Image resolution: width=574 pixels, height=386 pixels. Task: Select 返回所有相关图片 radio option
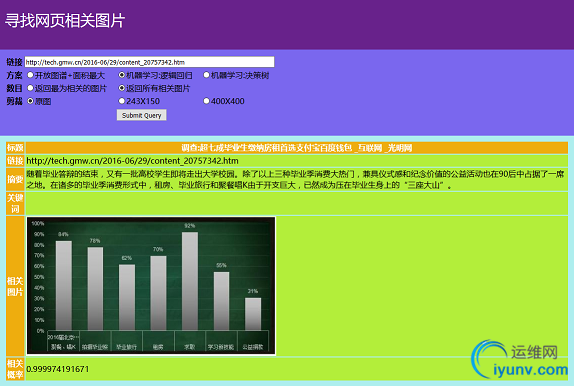click(122, 88)
